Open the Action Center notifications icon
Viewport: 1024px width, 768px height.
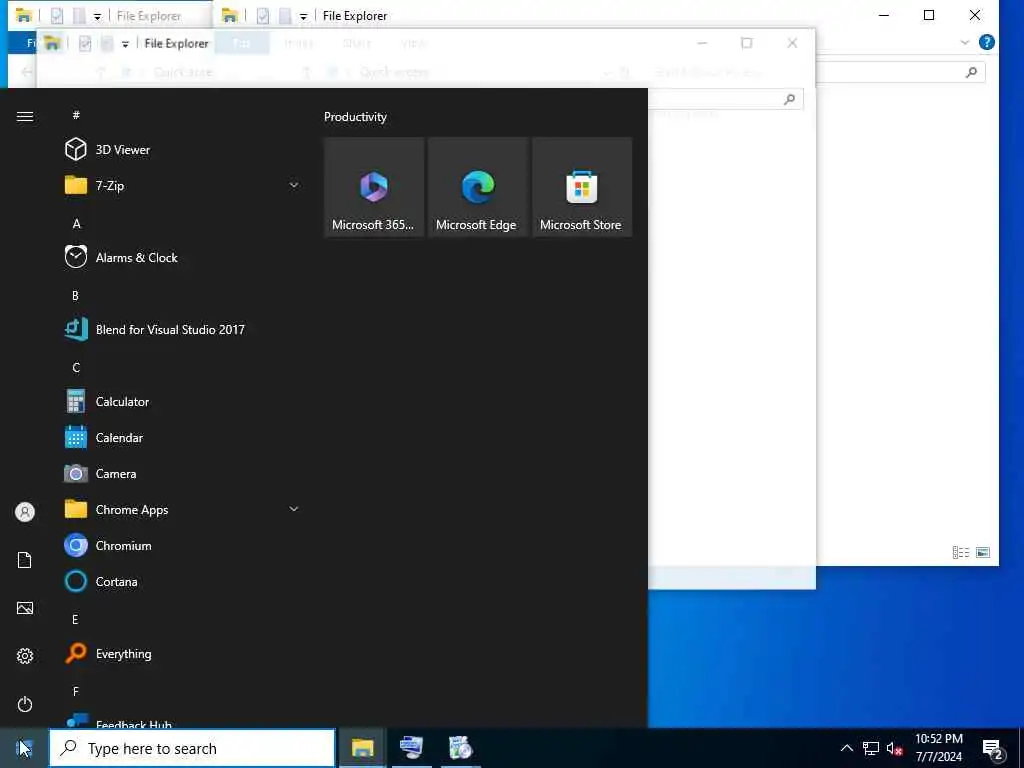pos(993,749)
